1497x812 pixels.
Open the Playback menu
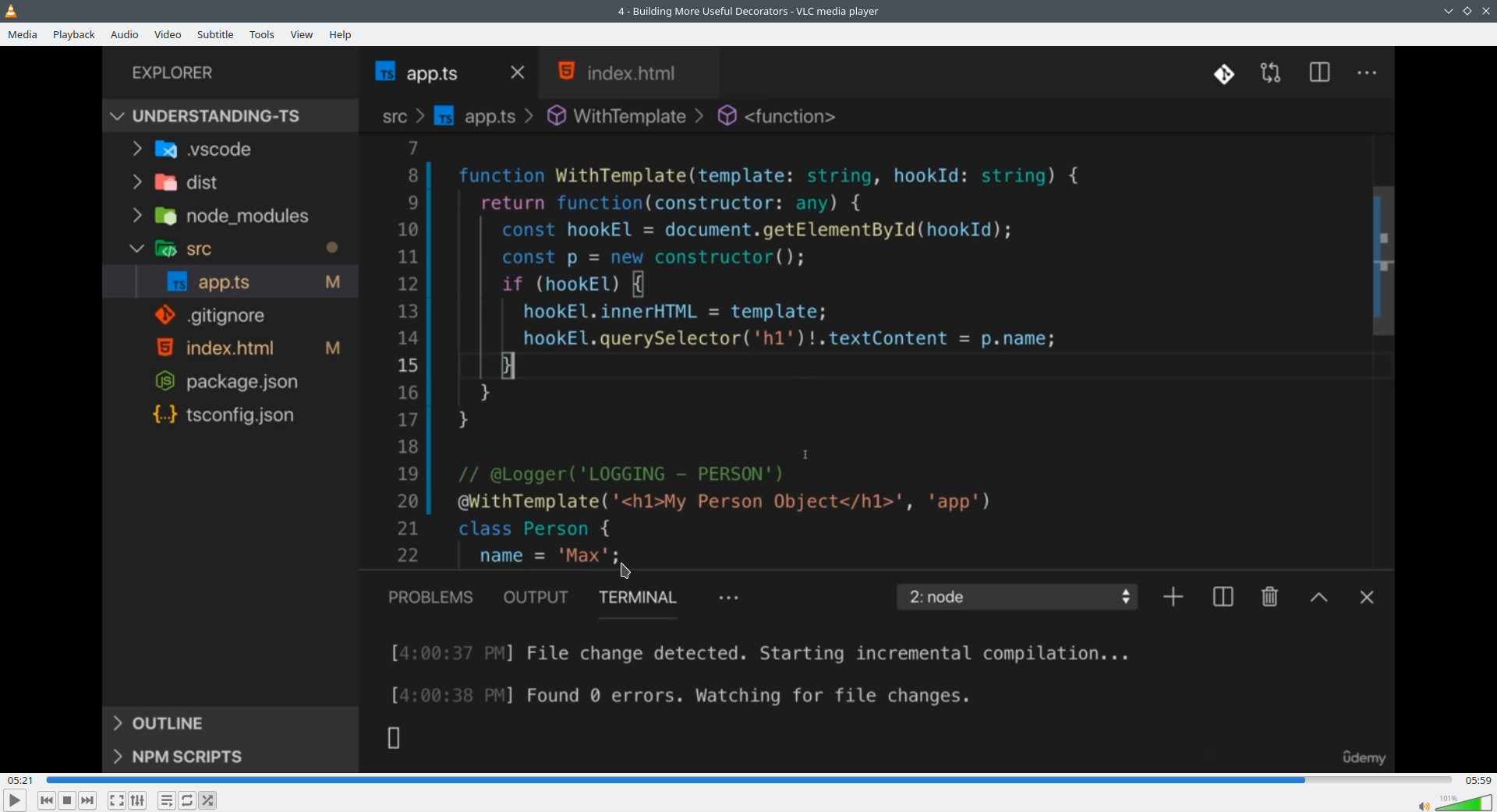(x=74, y=35)
